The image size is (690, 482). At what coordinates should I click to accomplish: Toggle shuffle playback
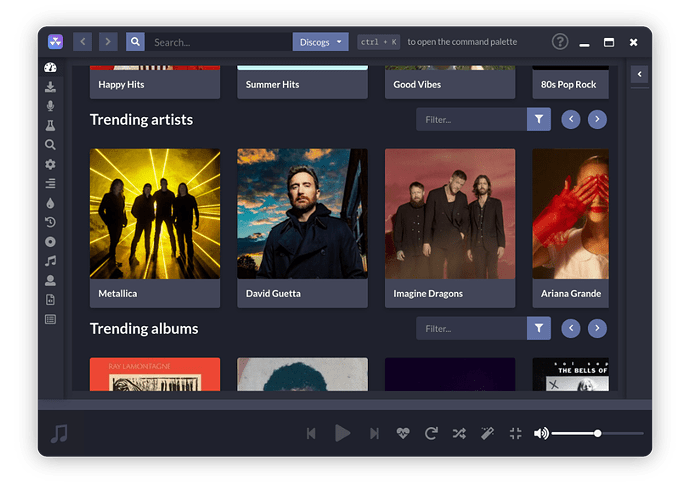point(459,434)
